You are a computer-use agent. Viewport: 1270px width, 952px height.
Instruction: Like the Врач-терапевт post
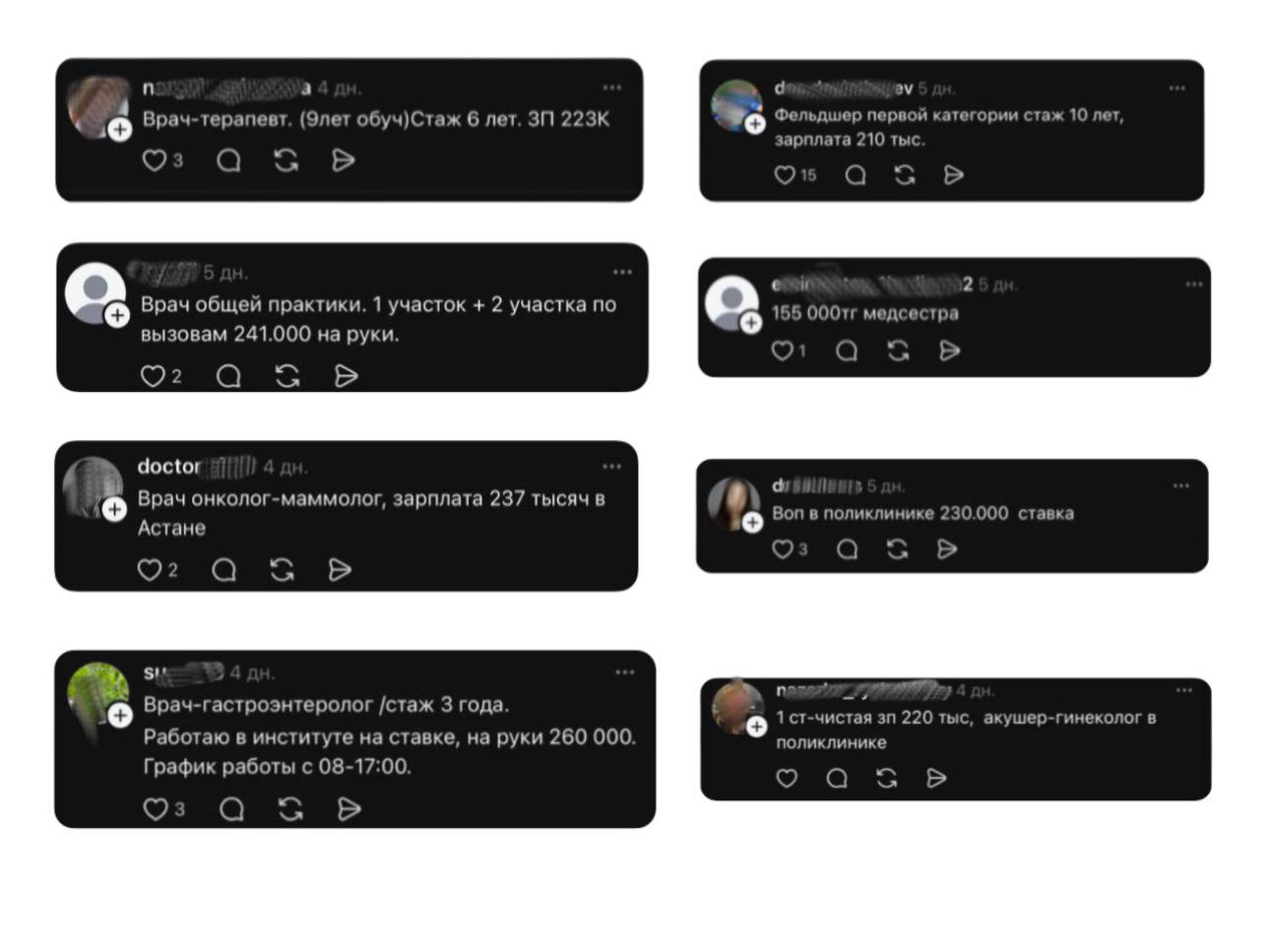click(155, 159)
